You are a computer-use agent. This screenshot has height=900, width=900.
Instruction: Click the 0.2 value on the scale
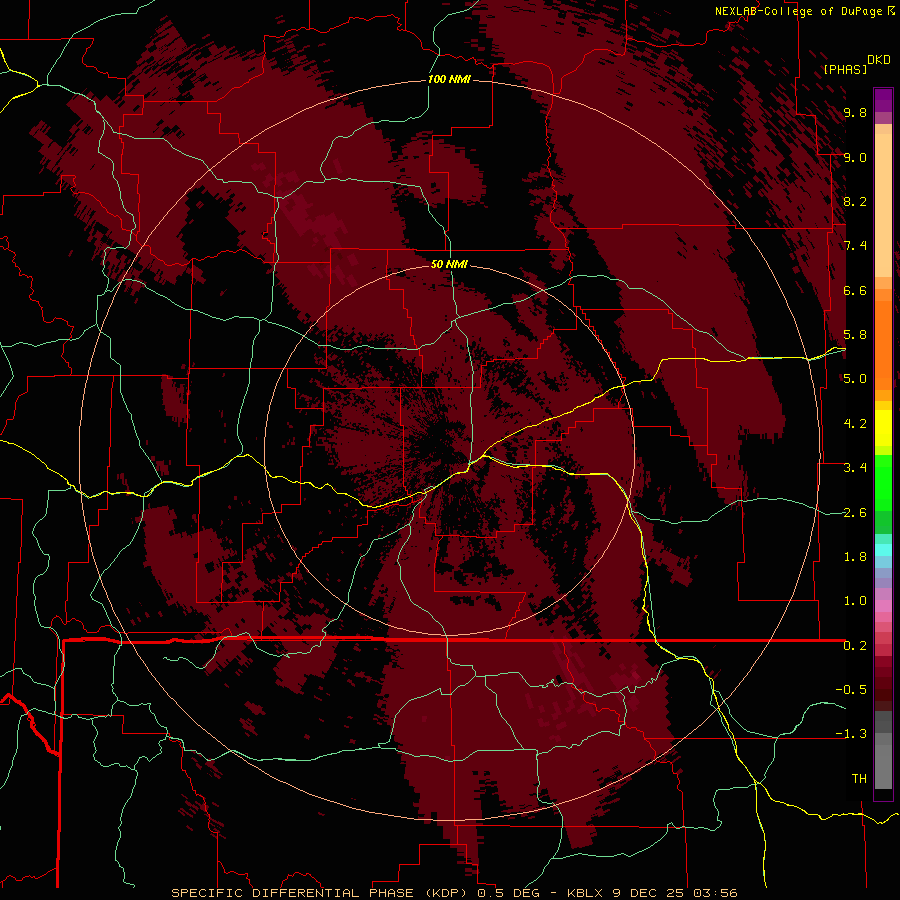click(x=855, y=646)
